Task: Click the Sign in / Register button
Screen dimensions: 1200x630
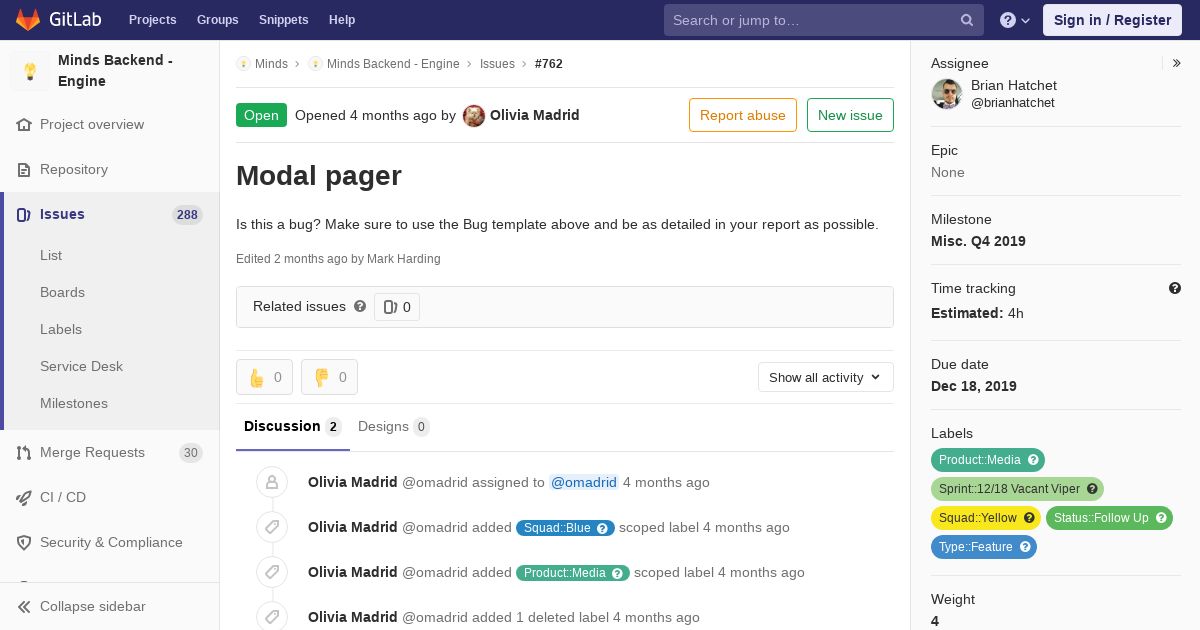Action: 1112,20
